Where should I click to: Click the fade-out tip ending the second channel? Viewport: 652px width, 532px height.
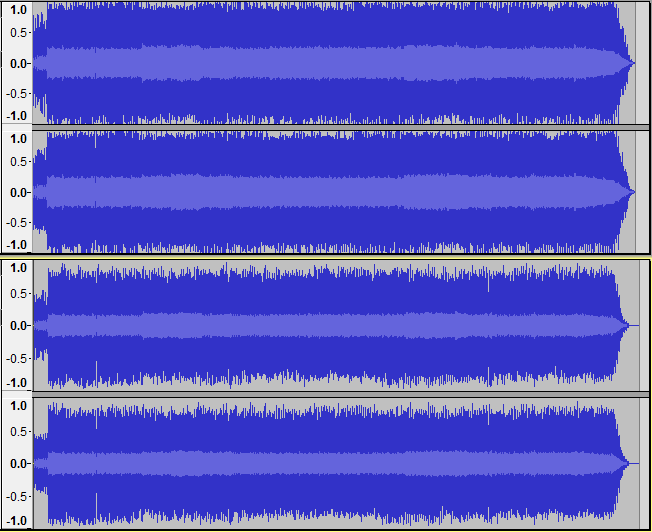click(631, 191)
